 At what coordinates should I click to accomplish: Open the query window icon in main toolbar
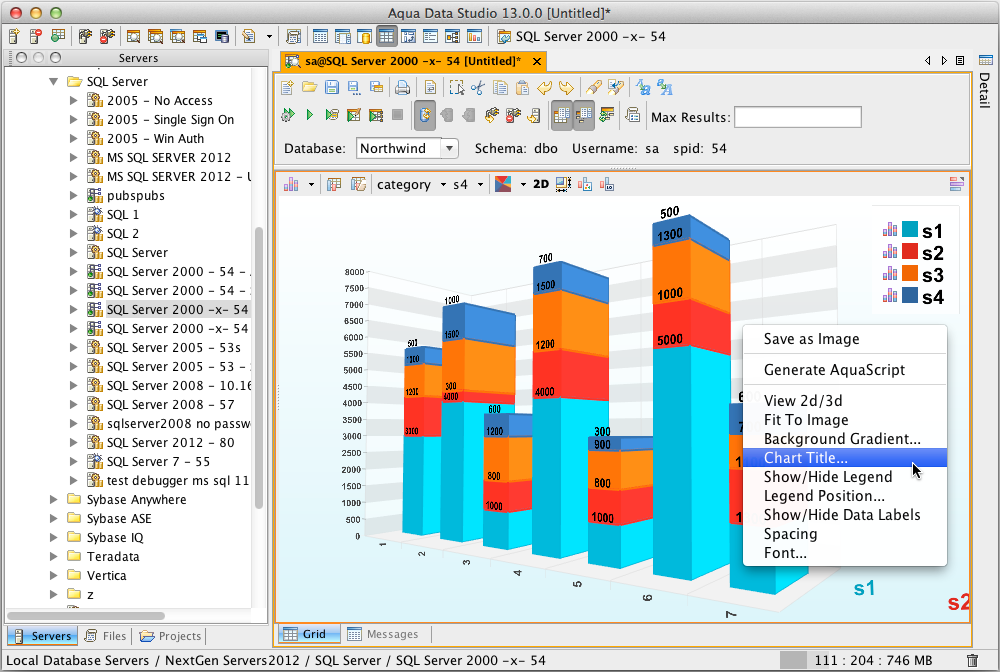(133, 36)
